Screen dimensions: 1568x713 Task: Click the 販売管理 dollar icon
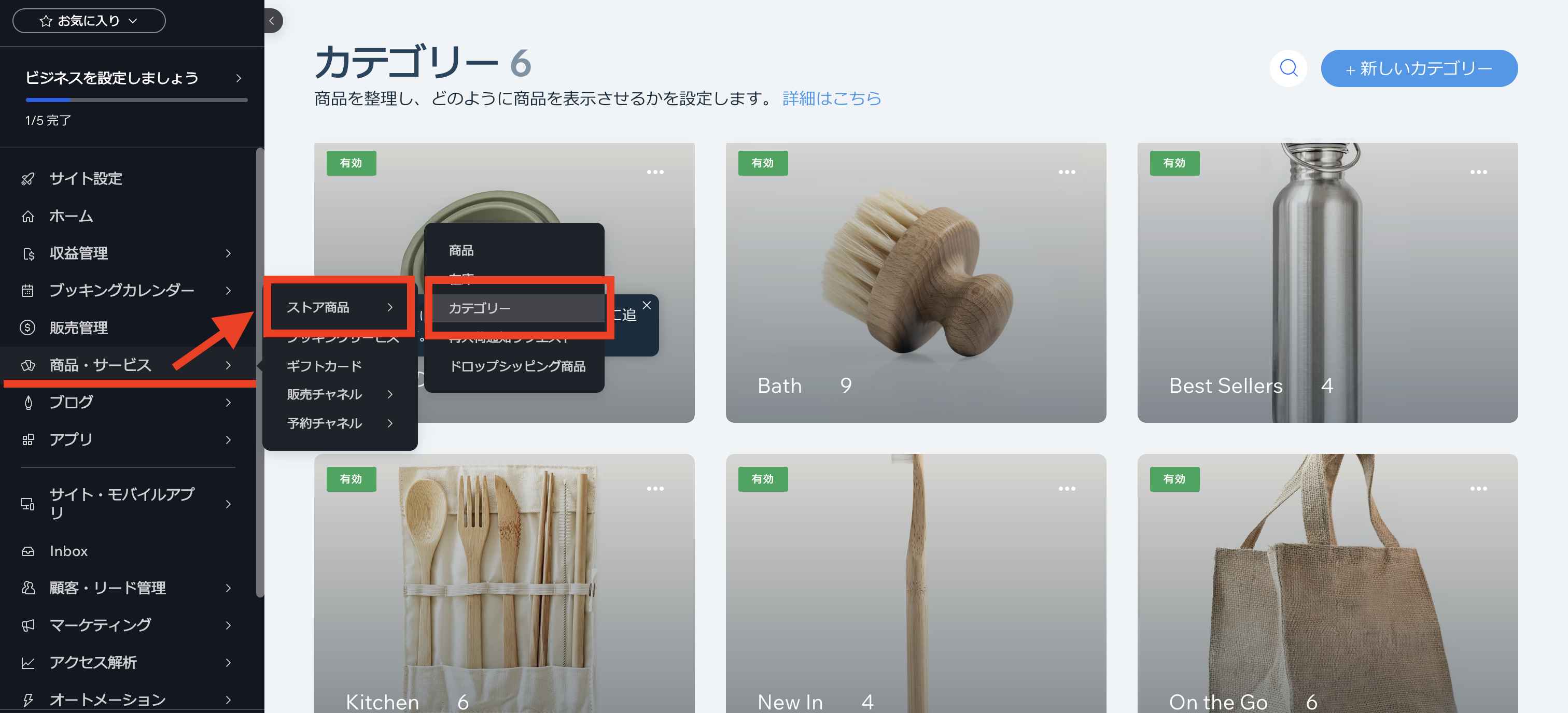pyautogui.click(x=27, y=327)
